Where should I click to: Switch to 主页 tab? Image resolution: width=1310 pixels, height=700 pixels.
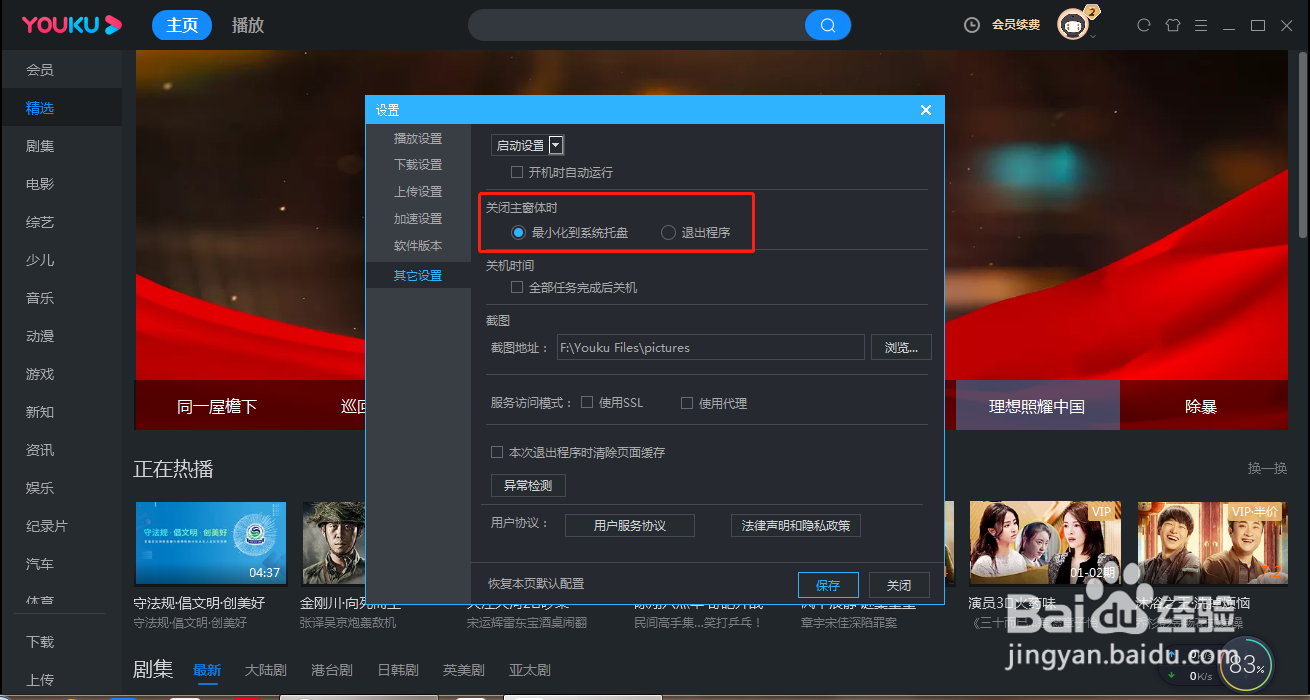click(182, 25)
